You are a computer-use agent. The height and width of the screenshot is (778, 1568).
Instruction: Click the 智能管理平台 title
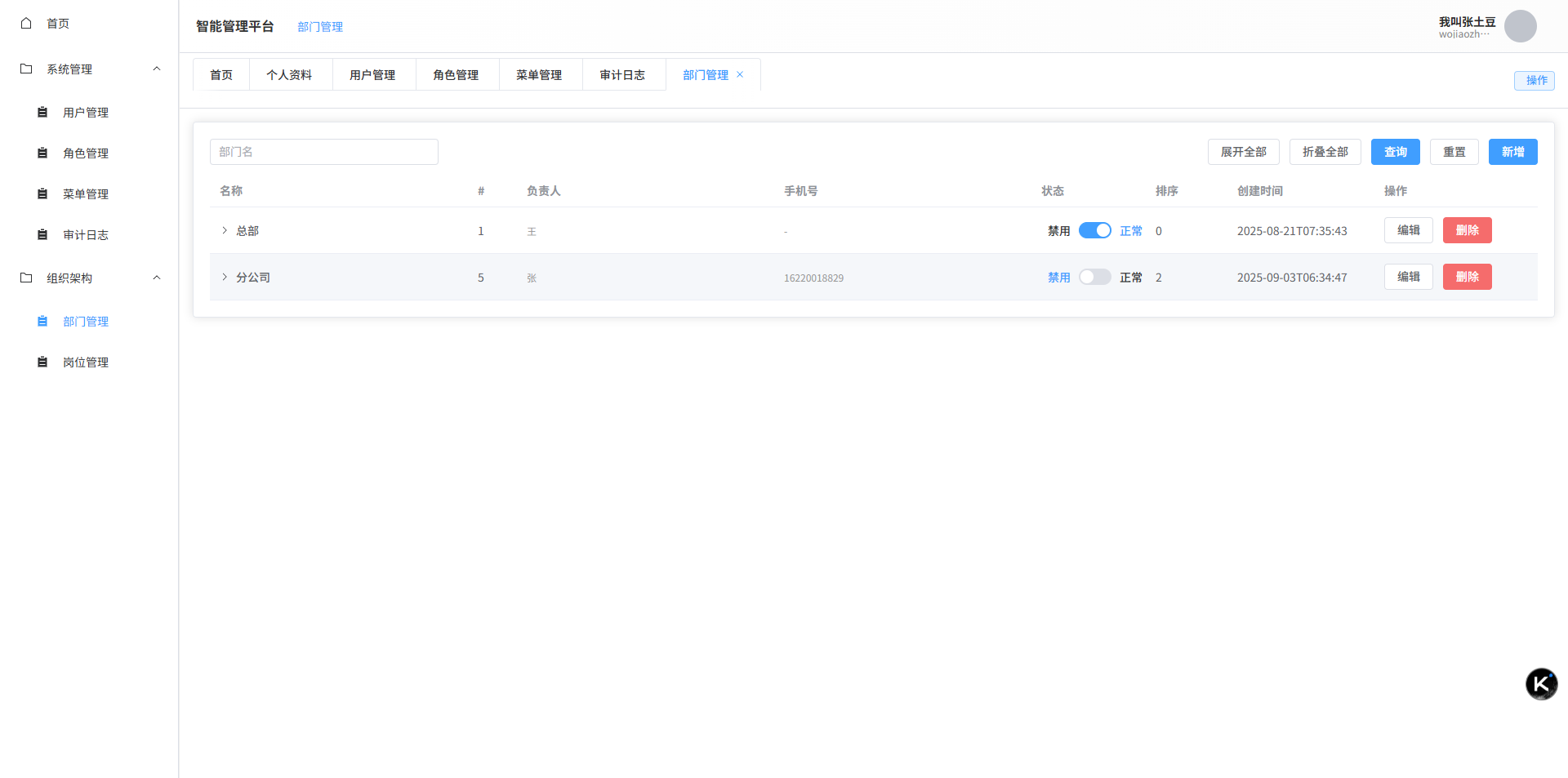pyautogui.click(x=235, y=26)
